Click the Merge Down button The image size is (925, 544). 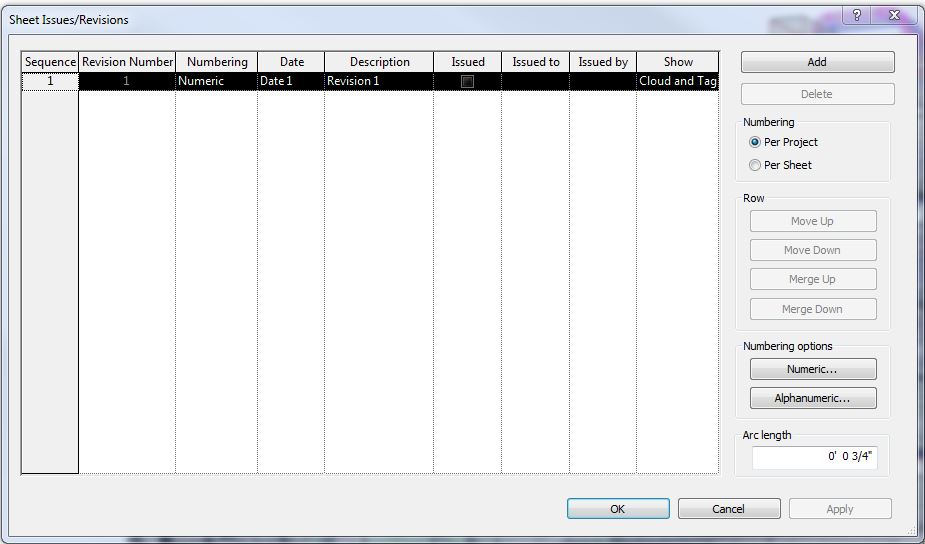[x=813, y=309]
